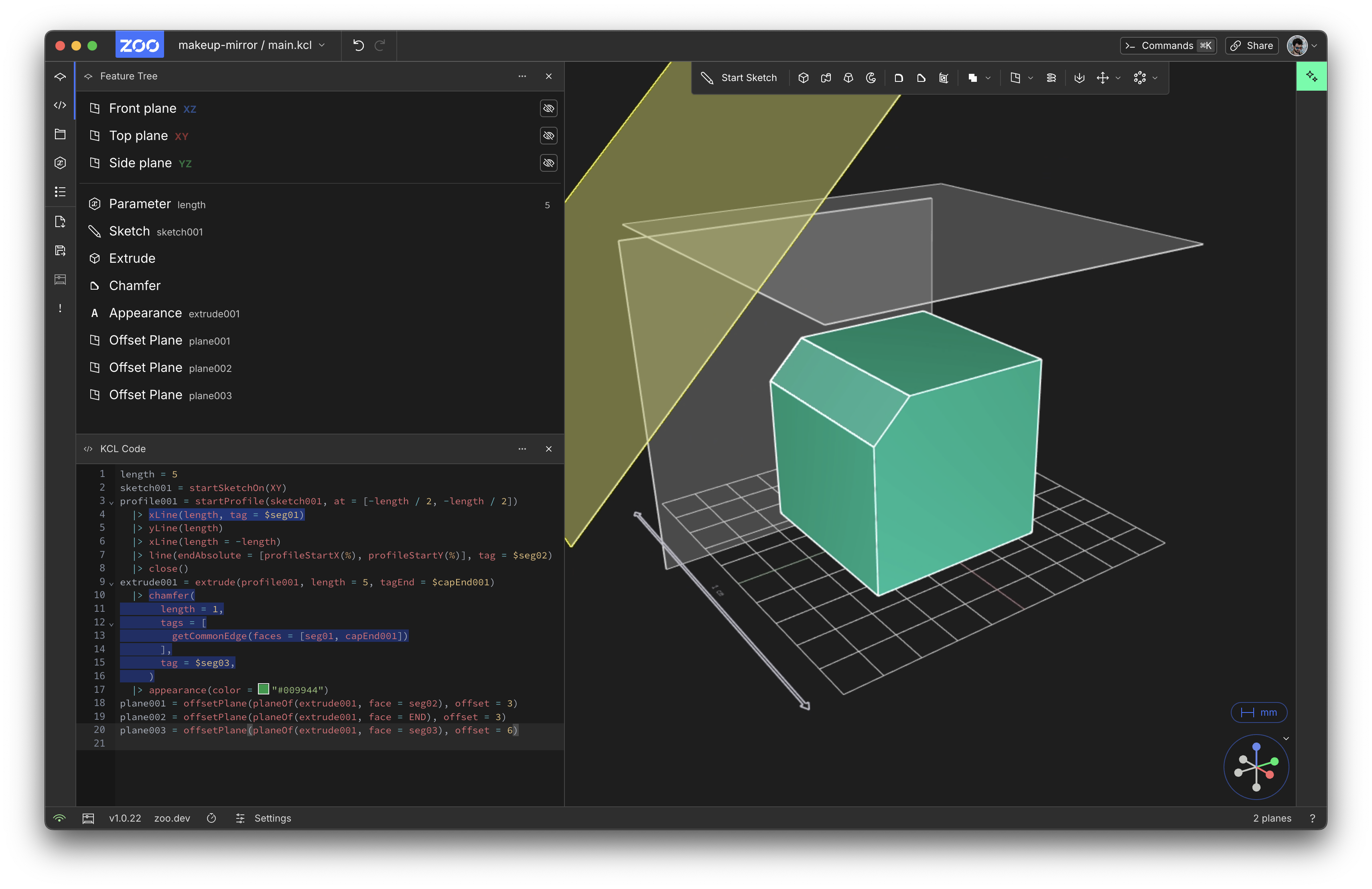
Task: Toggle visibility of Top plane
Action: [548, 136]
